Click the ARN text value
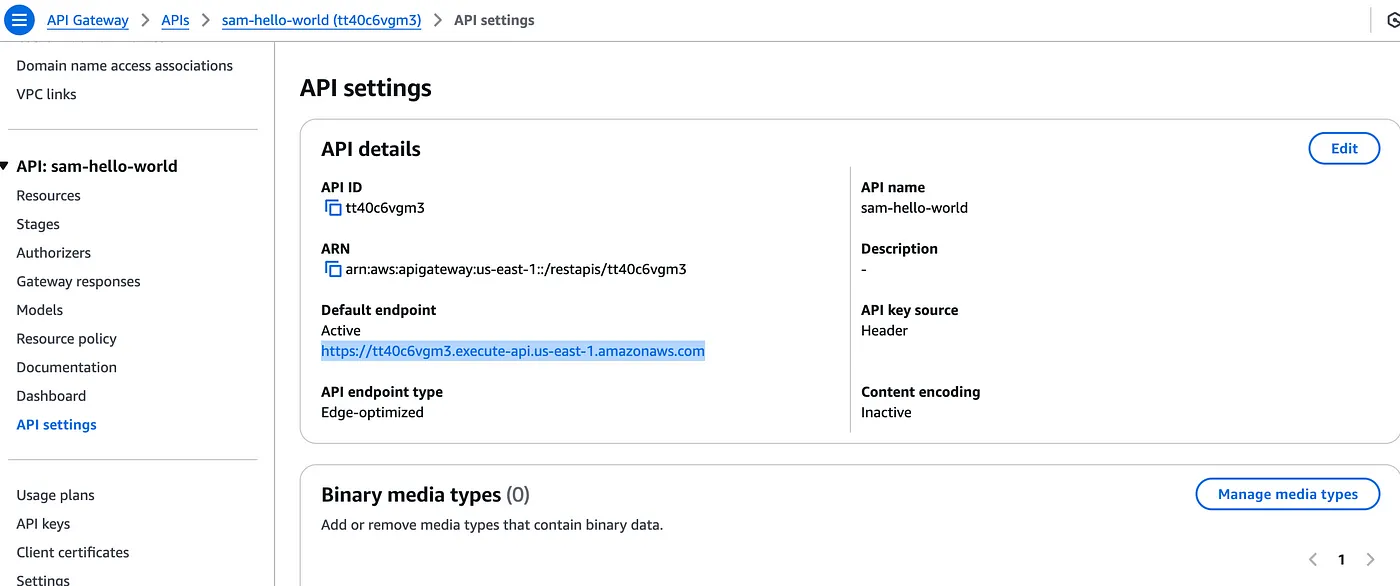This screenshot has height=586, width=1400. coord(516,269)
